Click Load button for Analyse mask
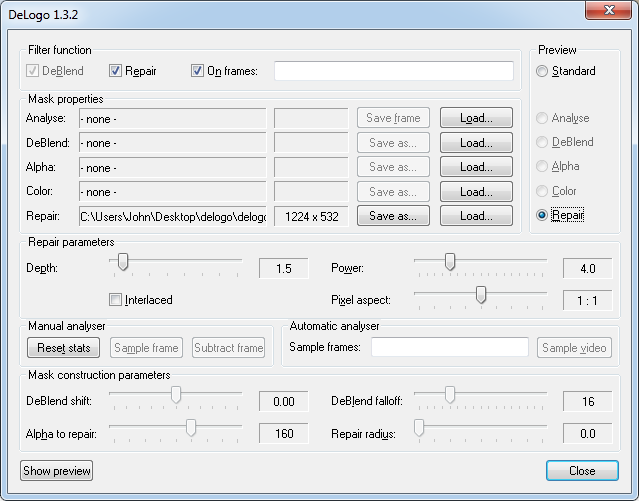The width and height of the screenshot is (639, 501). tap(476, 118)
